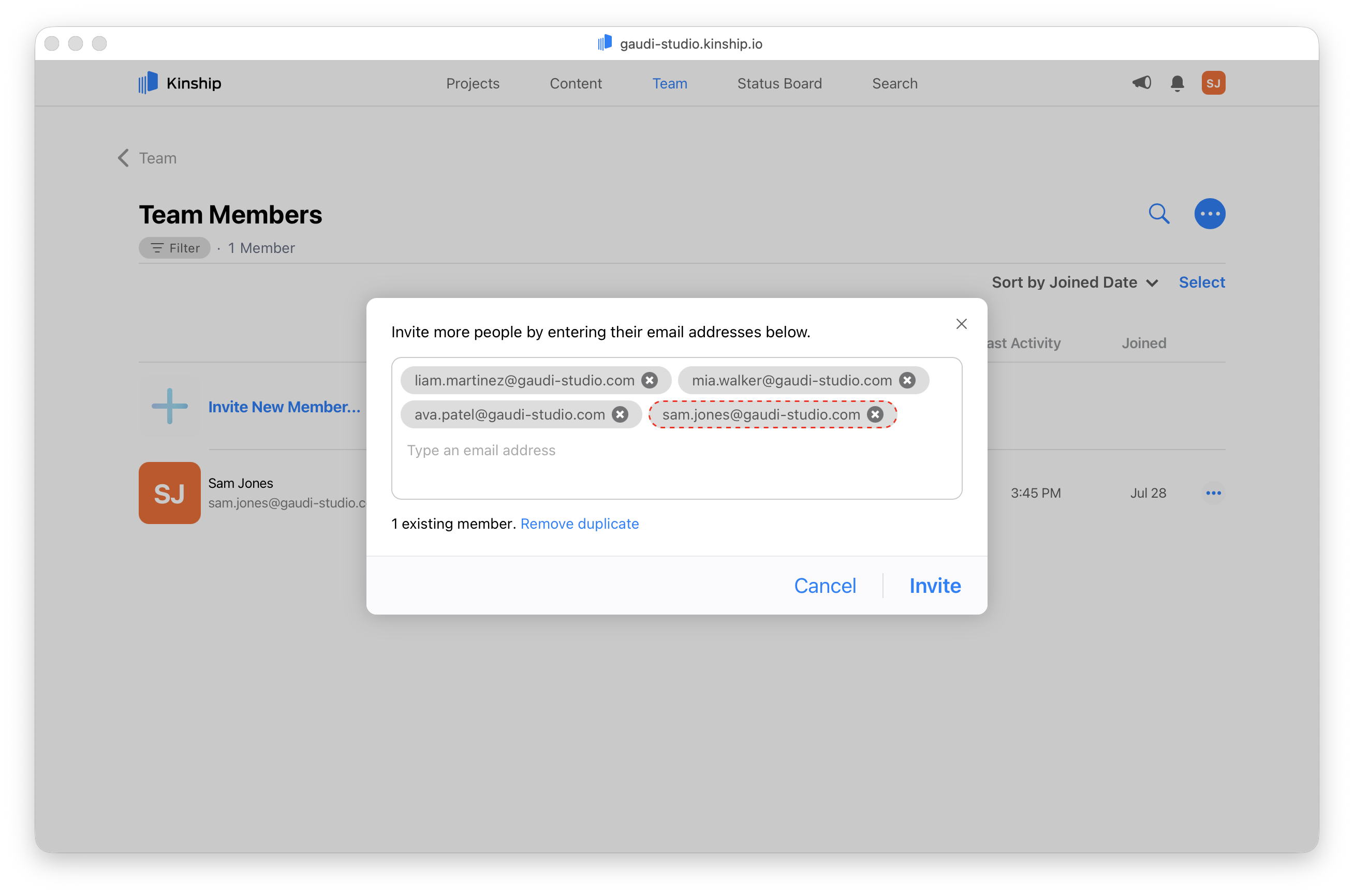
Task: Open the SJ profile avatar menu
Action: click(x=1213, y=83)
